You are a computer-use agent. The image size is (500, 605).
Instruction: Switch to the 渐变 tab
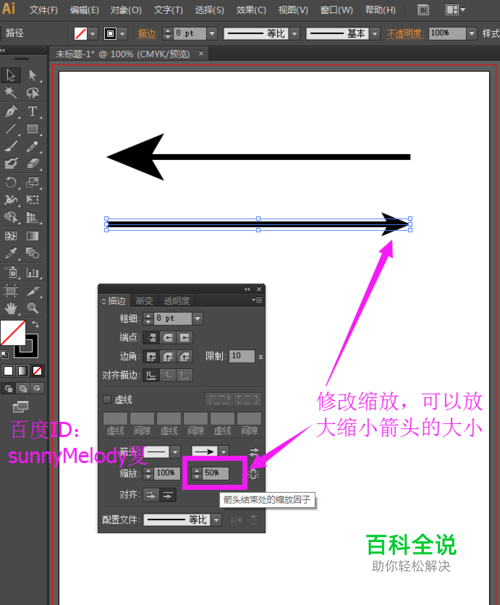(145, 301)
